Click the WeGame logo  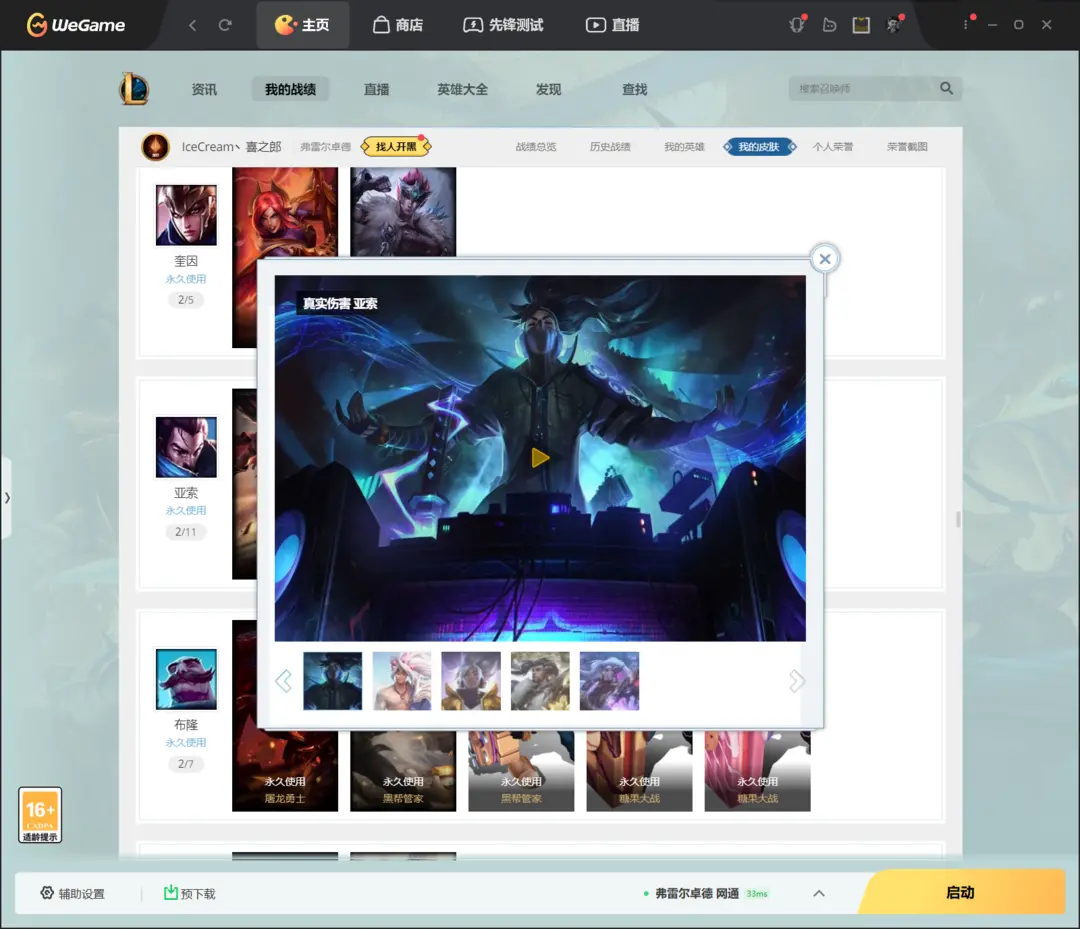(76, 25)
